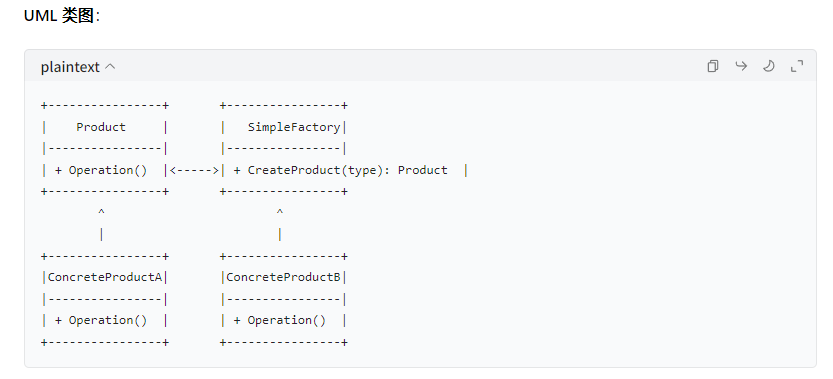Viewport: 833px width, 379px height.
Task: Copy the plaintext code block contents
Action: pyautogui.click(x=713, y=66)
